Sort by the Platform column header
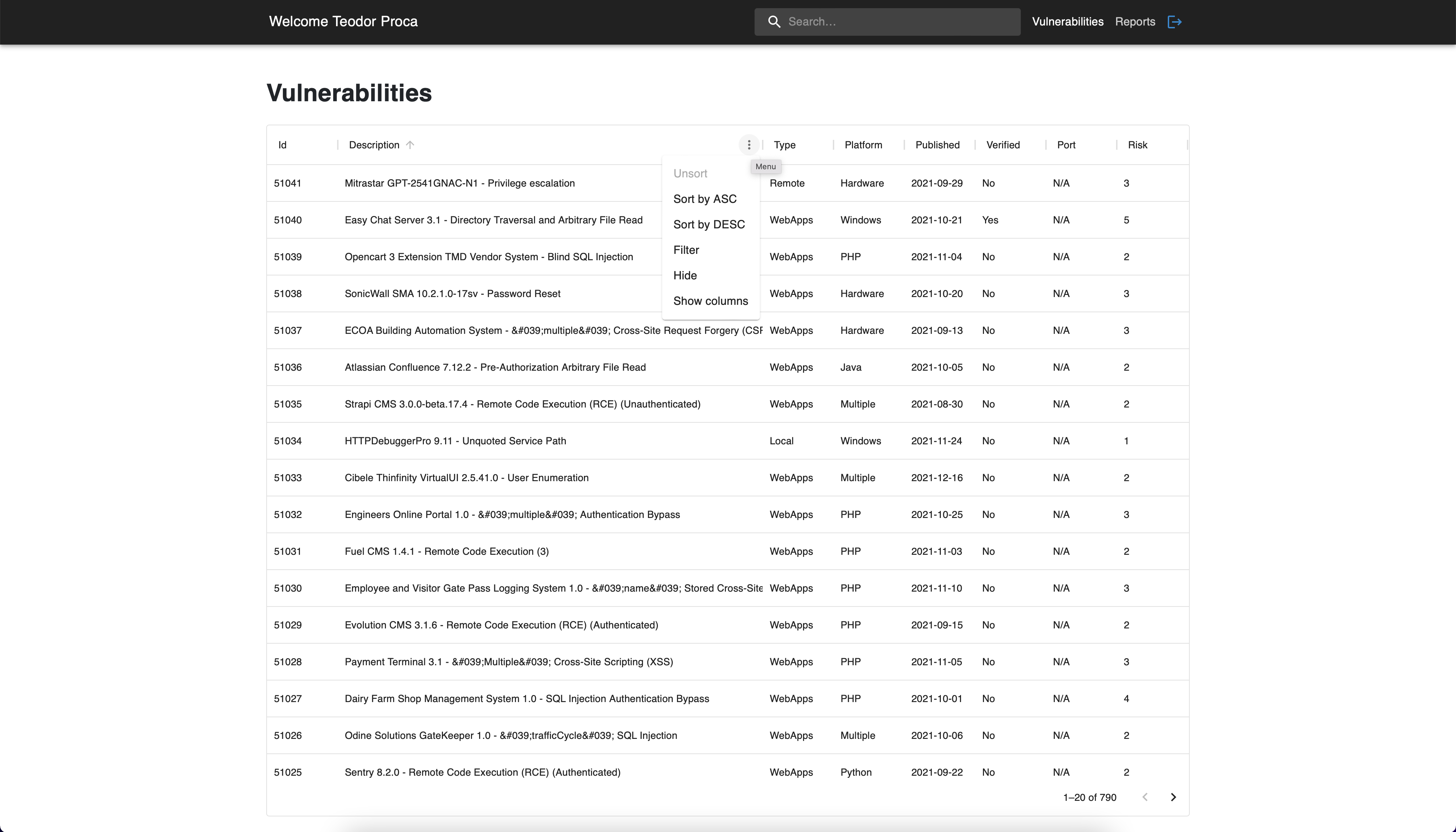 tap(863, 144)
